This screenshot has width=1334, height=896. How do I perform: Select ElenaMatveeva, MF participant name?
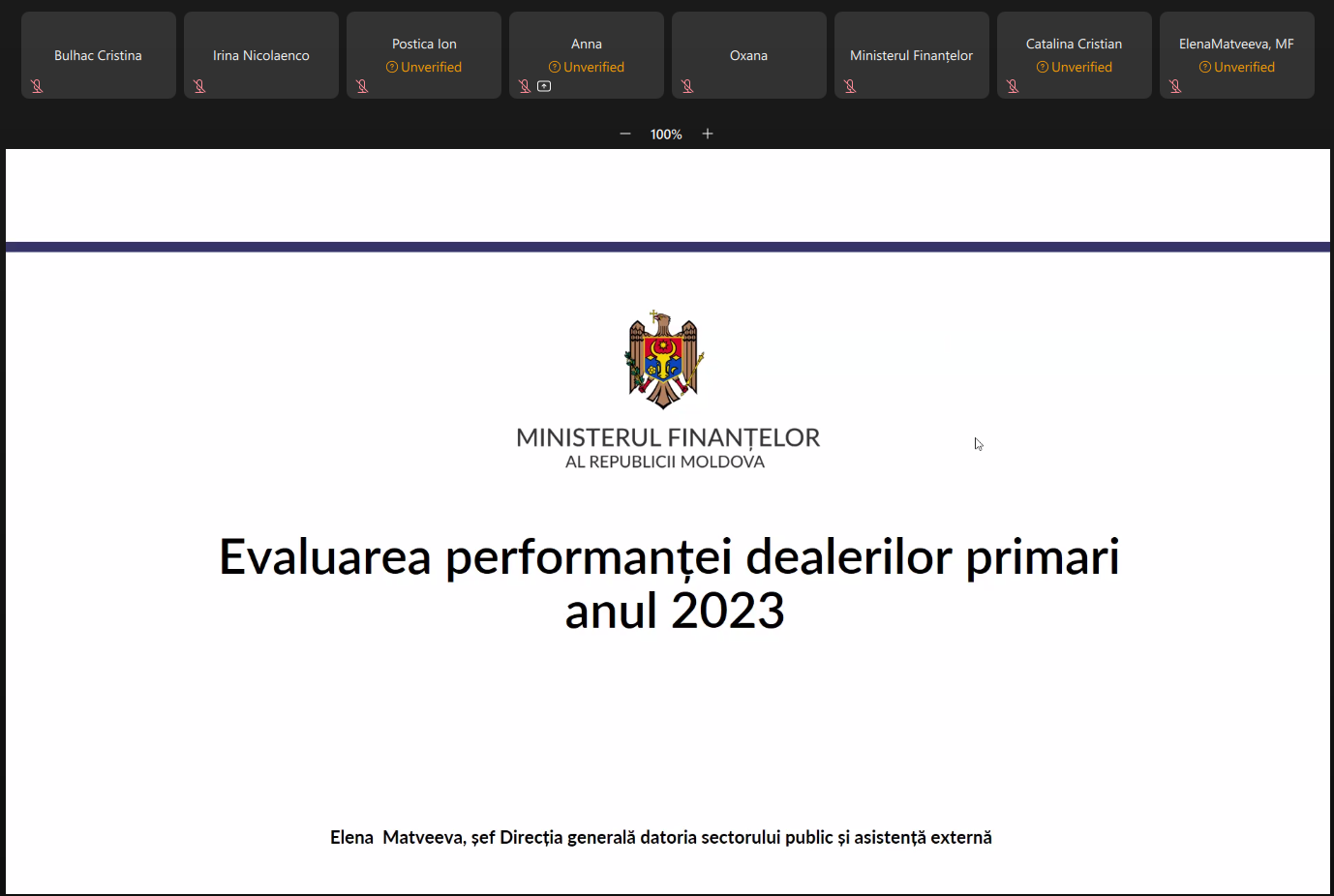tap(1236, 44)
